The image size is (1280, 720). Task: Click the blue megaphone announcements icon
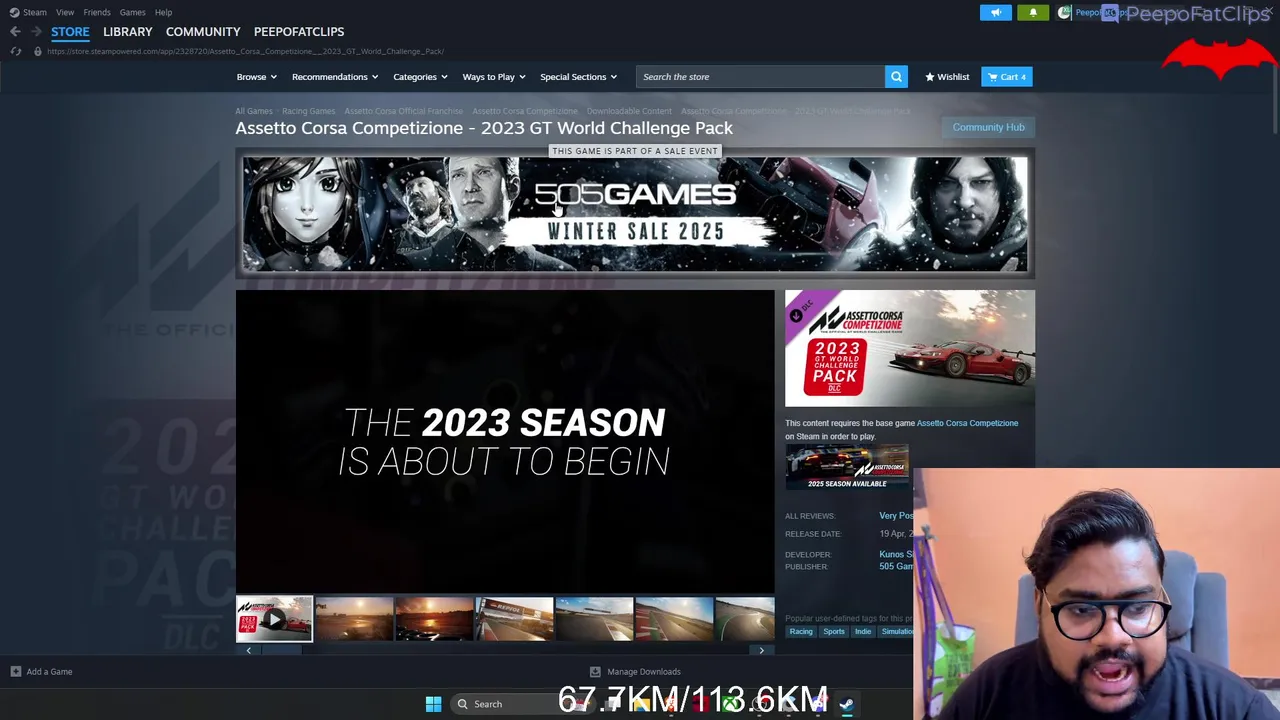pos(995,13)
